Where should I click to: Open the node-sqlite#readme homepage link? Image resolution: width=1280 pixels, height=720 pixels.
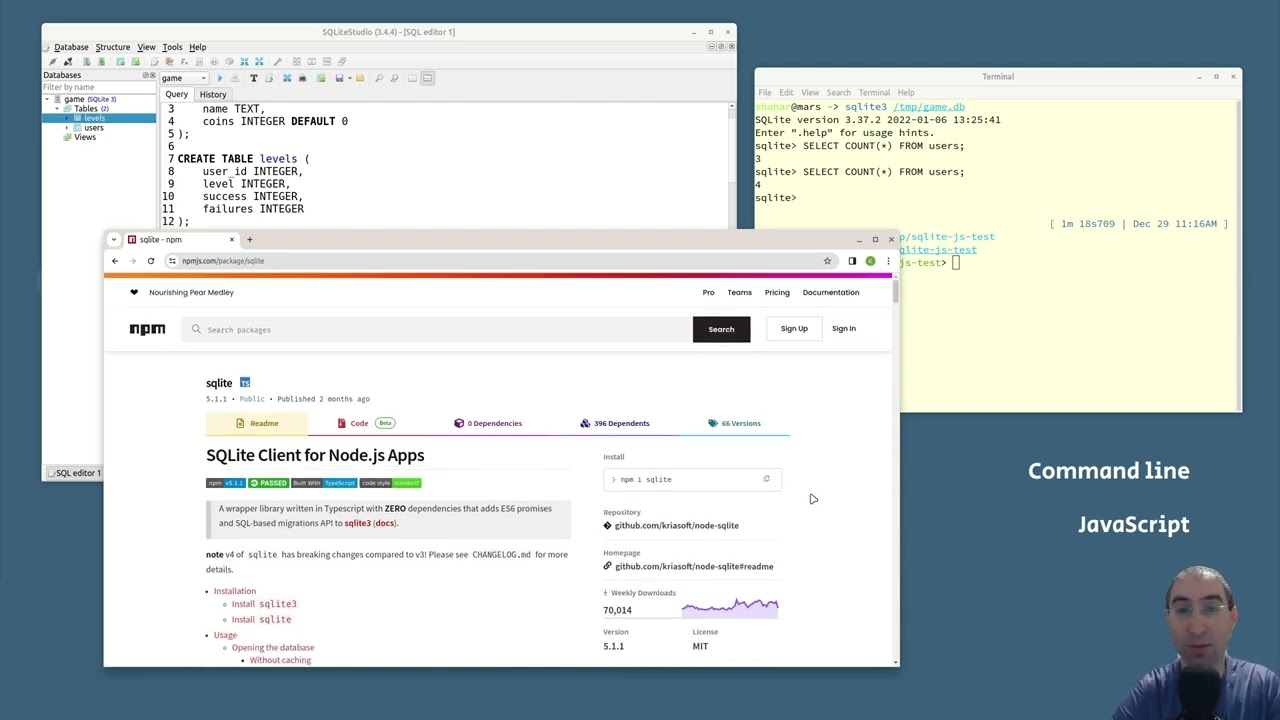coord(694,566)
